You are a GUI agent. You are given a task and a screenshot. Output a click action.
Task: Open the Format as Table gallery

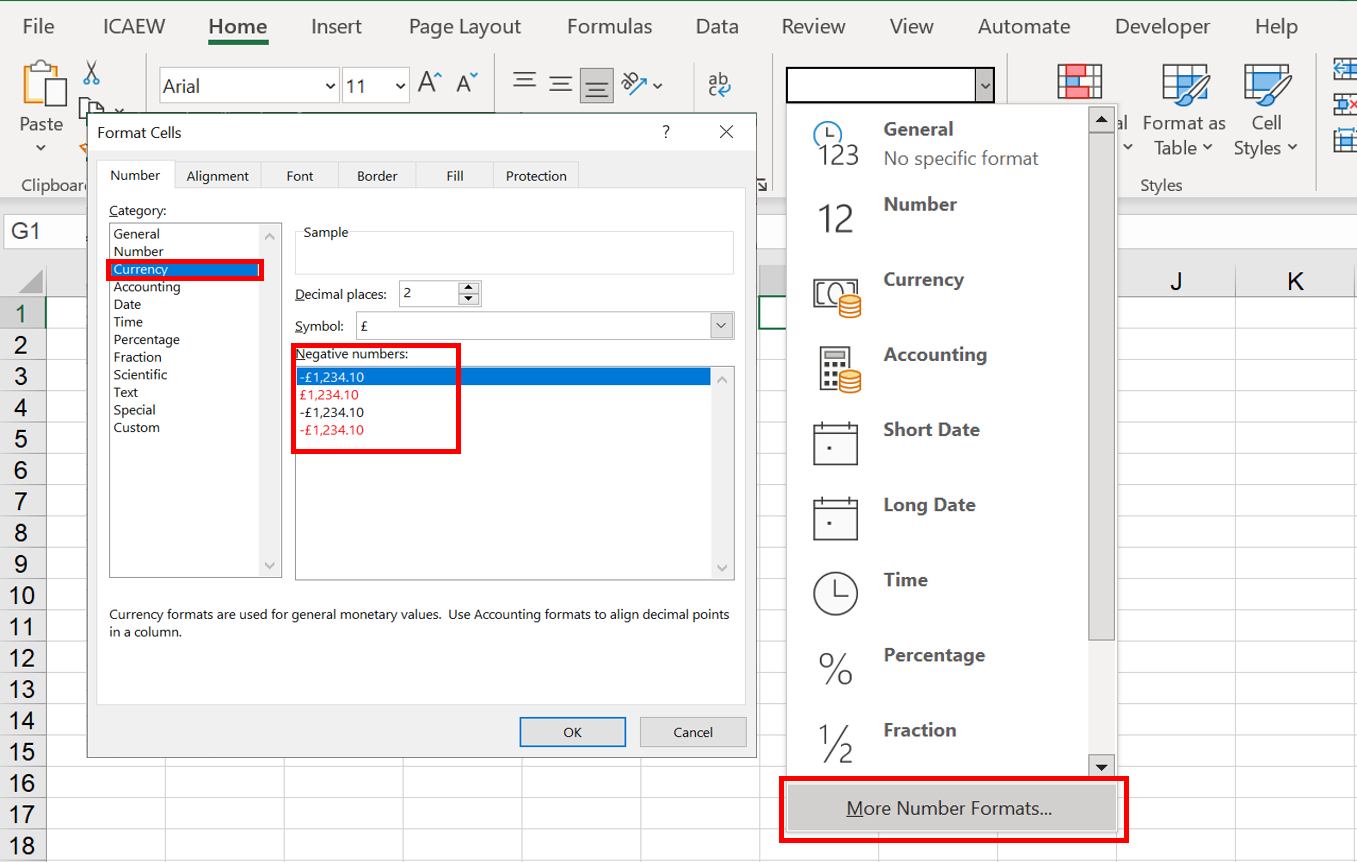[x=1184, y=110]
